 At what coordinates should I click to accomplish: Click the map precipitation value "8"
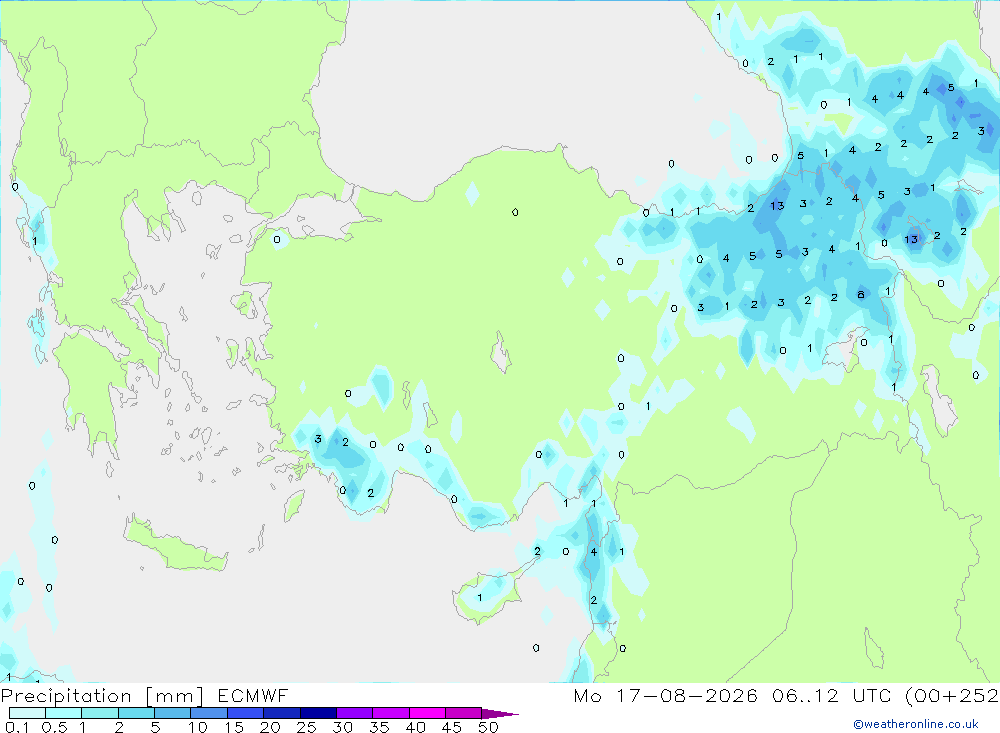(861, 294)
